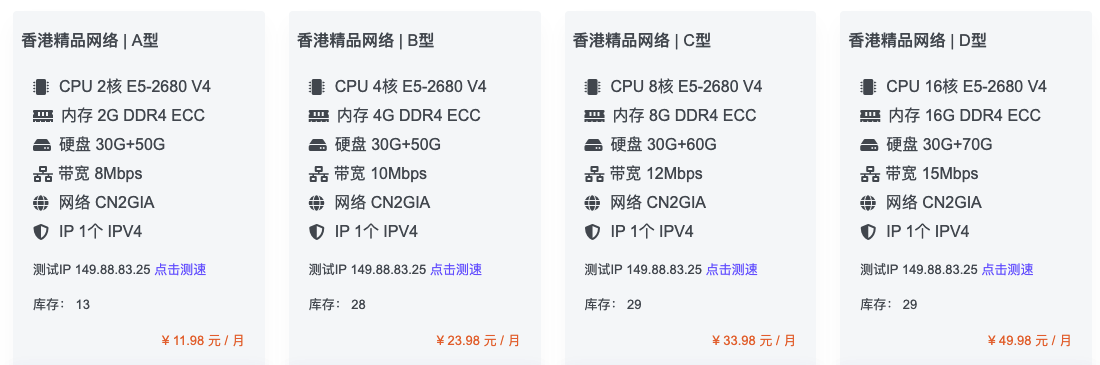The width and height of the screenshot is (1100, 365).
Task: Click the memory icon in B型 card
Action: (318, 115)
